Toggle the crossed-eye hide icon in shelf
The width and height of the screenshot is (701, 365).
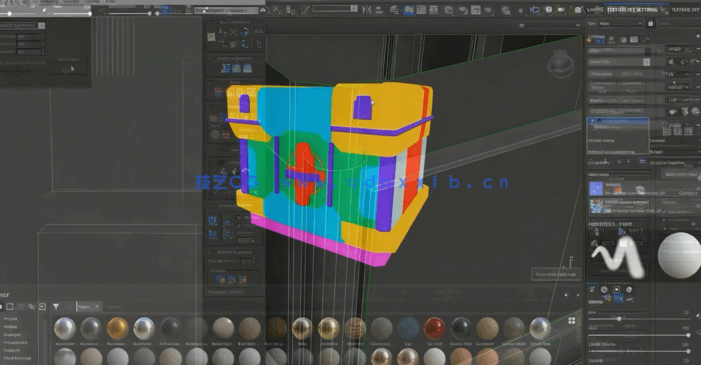click(31, 306)
